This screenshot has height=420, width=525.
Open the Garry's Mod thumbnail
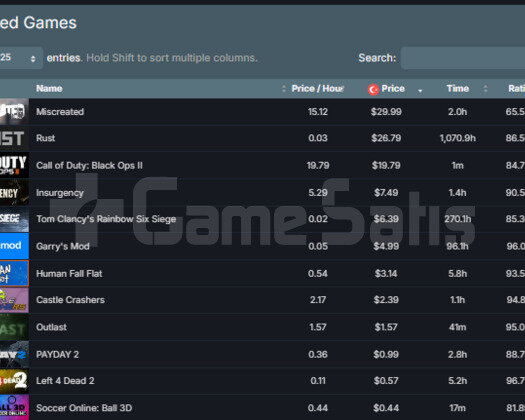14,246
